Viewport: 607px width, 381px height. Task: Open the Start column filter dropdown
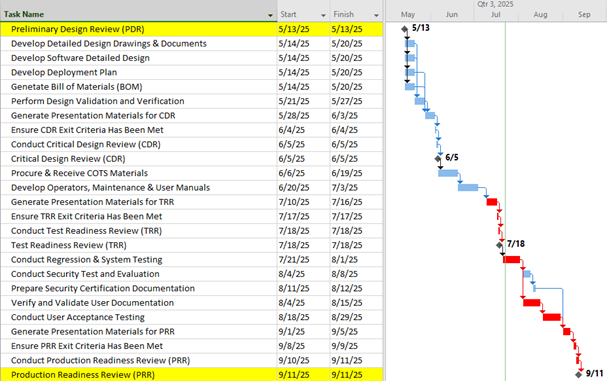click(x=323, y=15)
